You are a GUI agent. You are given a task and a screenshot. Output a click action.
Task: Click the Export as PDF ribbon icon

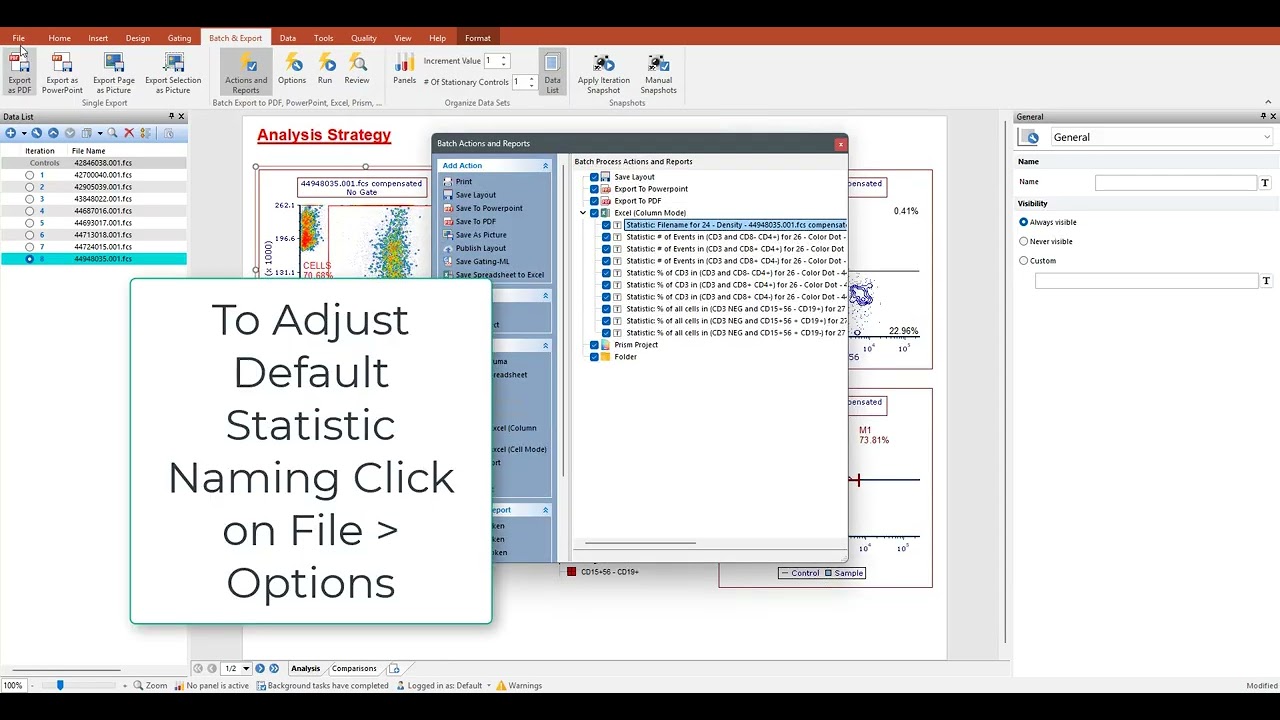(x=20, y=74)
